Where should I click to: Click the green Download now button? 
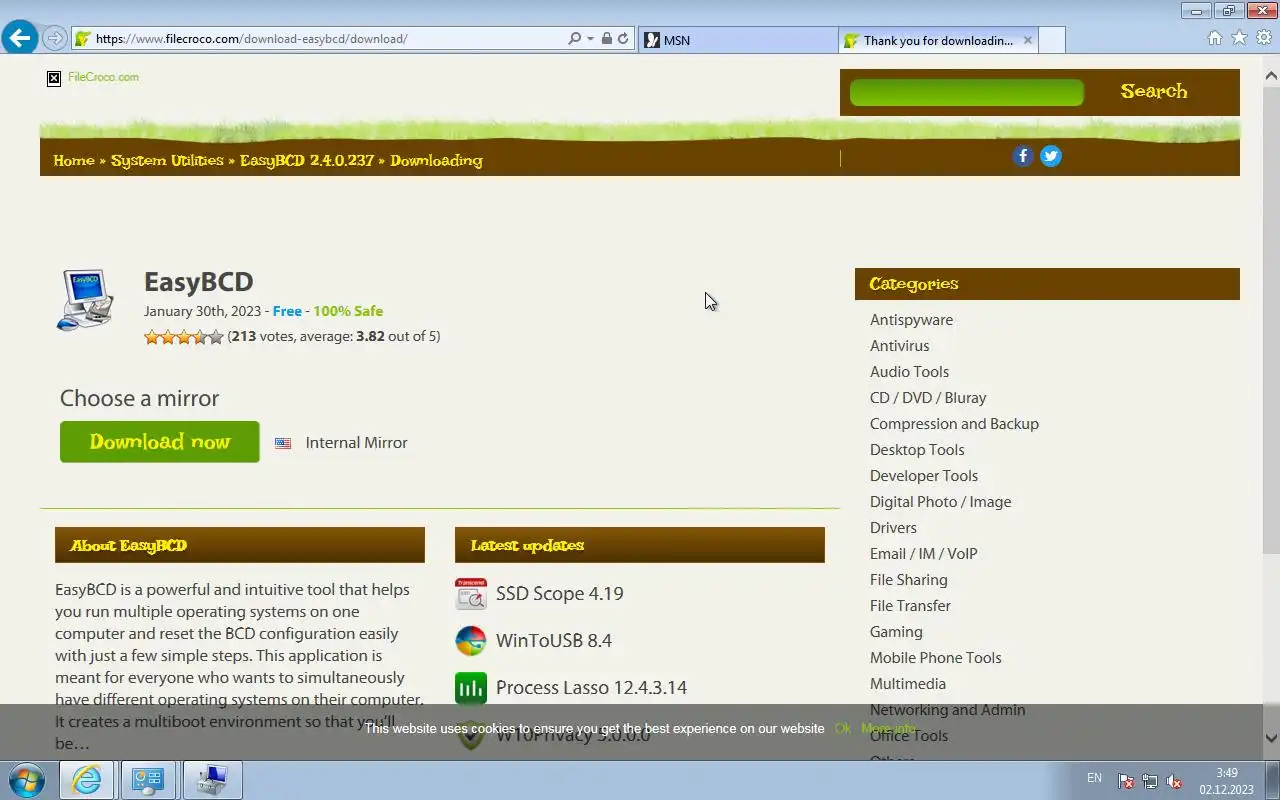(x=160, y=442)
